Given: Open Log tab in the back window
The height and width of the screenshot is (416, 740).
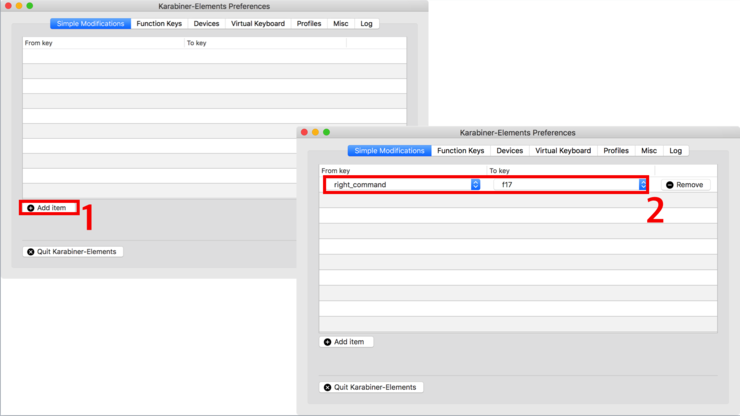Looking at the screenshot, I should [x=366, y=24].
